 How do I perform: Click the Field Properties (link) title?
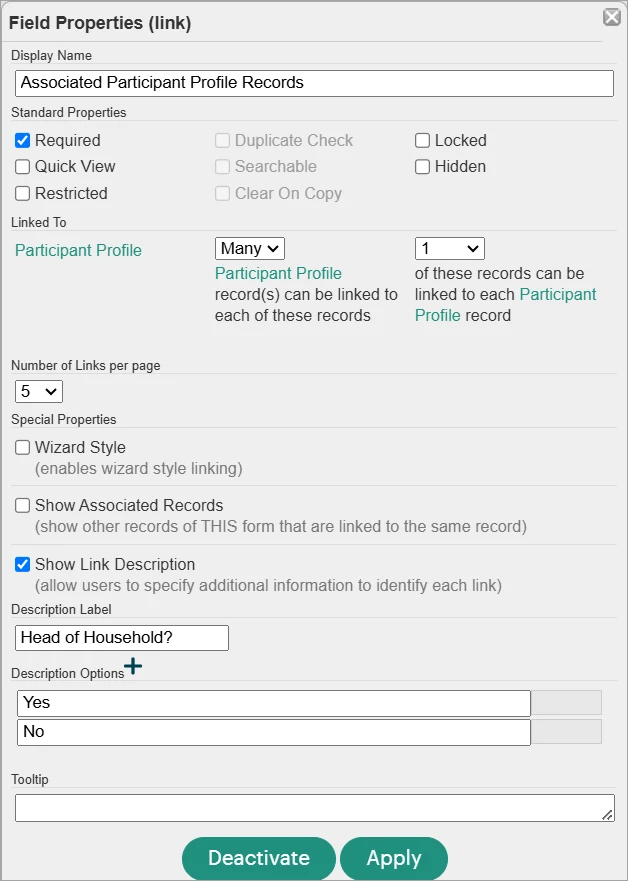(x=100, y=23)
